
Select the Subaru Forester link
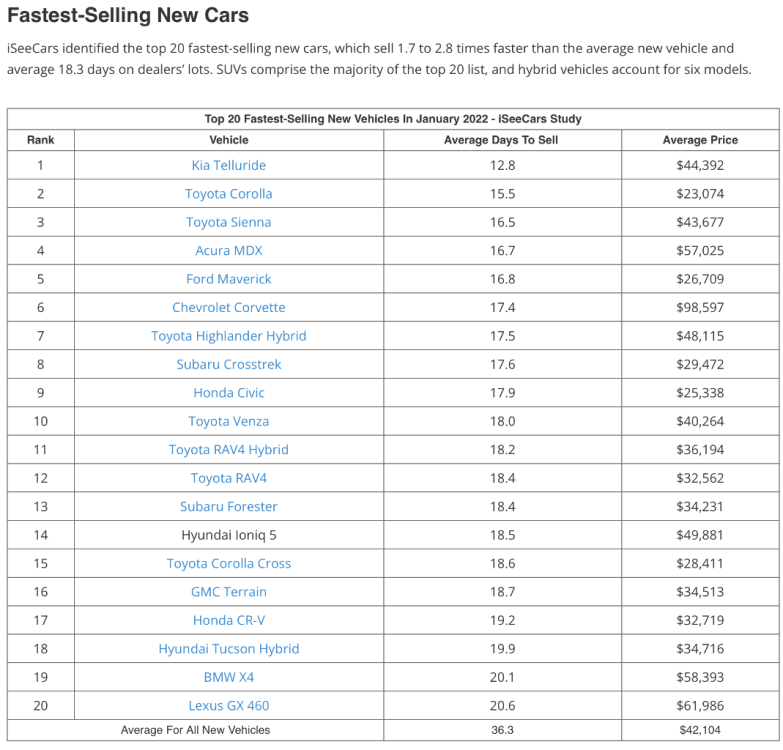pyautogui.click(x=228, y=507)
